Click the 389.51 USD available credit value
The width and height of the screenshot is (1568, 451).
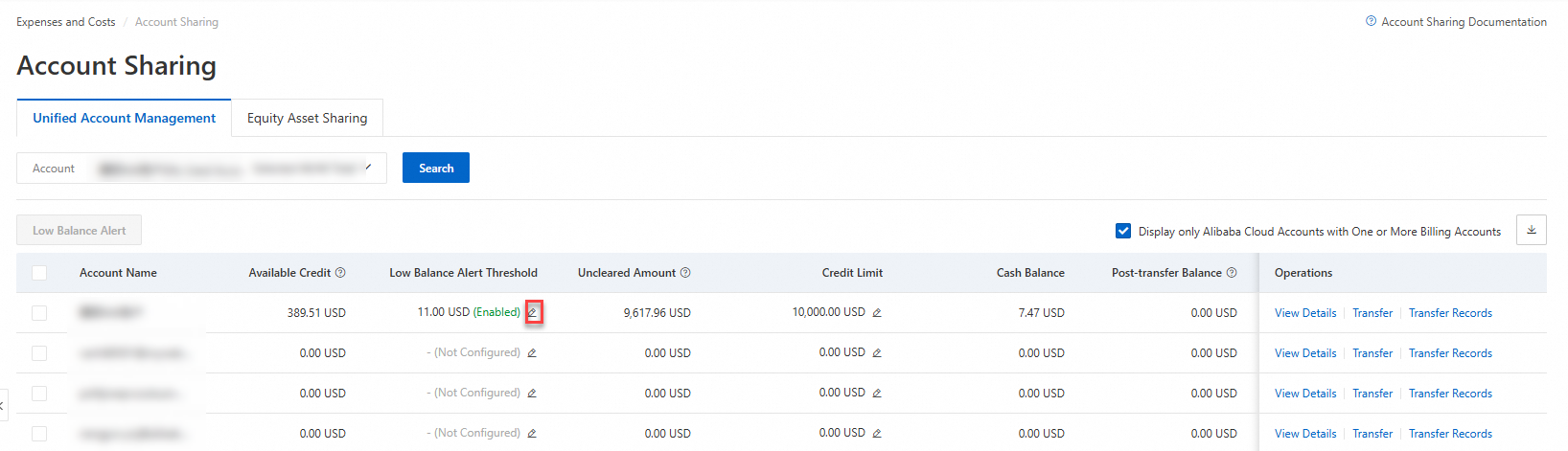point(316,313)
